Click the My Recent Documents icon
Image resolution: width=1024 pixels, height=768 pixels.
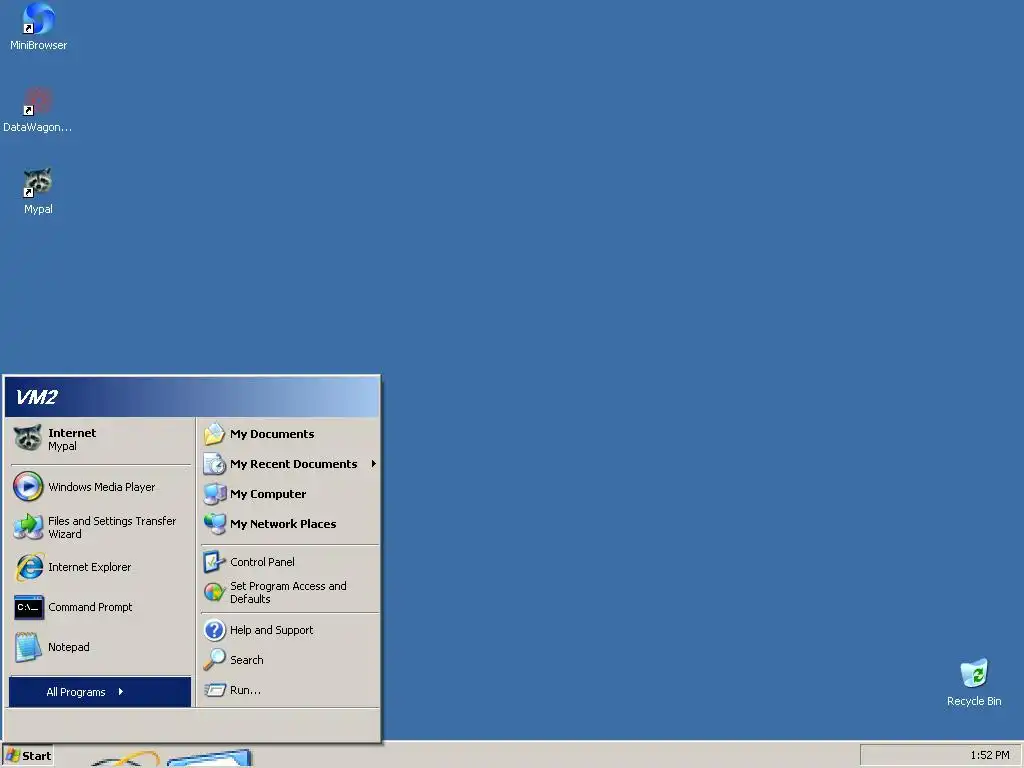214,464
